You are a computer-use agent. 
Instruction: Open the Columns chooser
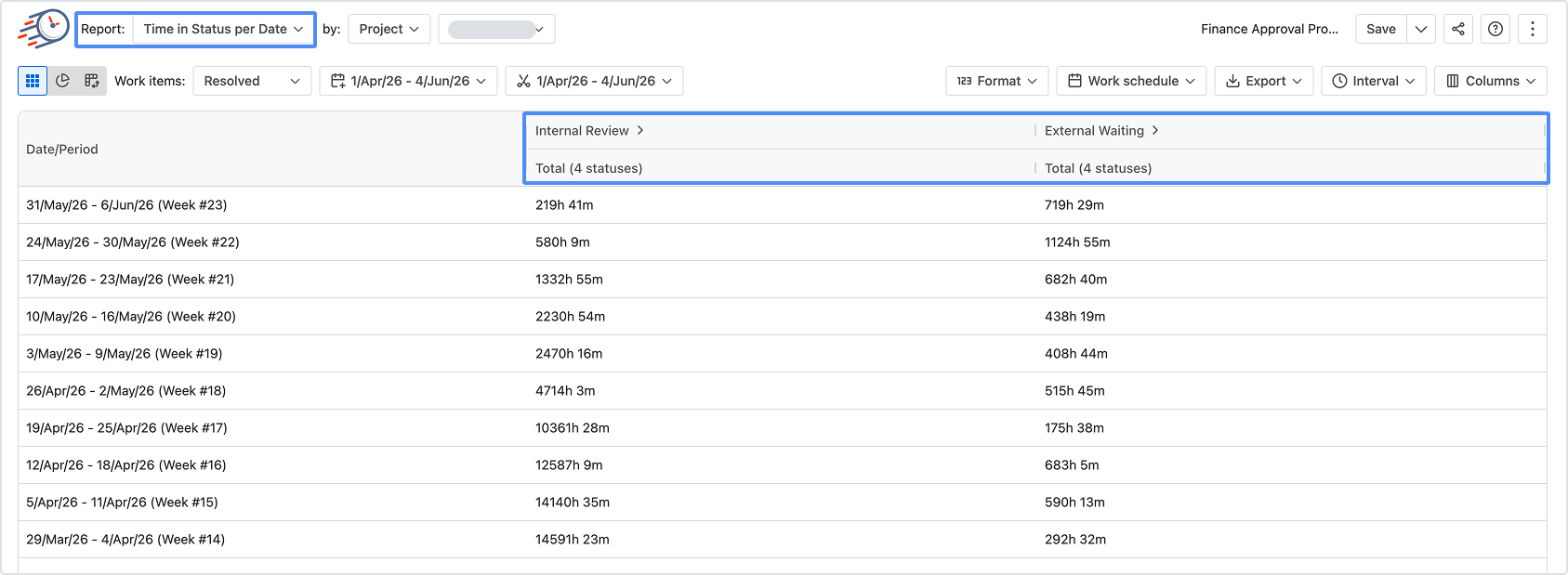pyautogui.click(x=1491, y=81)
